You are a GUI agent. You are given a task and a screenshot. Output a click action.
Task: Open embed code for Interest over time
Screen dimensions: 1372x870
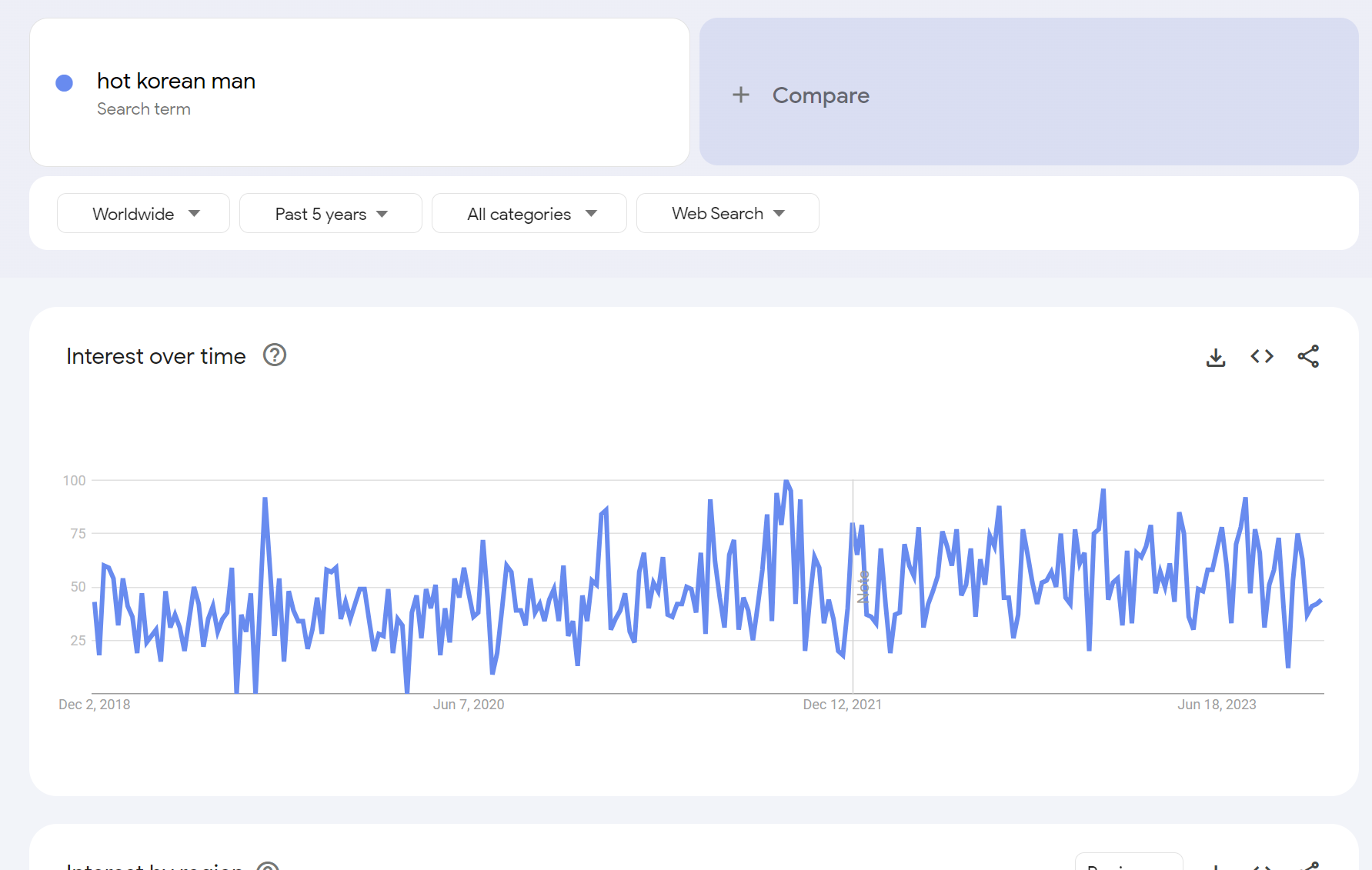click(x=1262, y=356)
